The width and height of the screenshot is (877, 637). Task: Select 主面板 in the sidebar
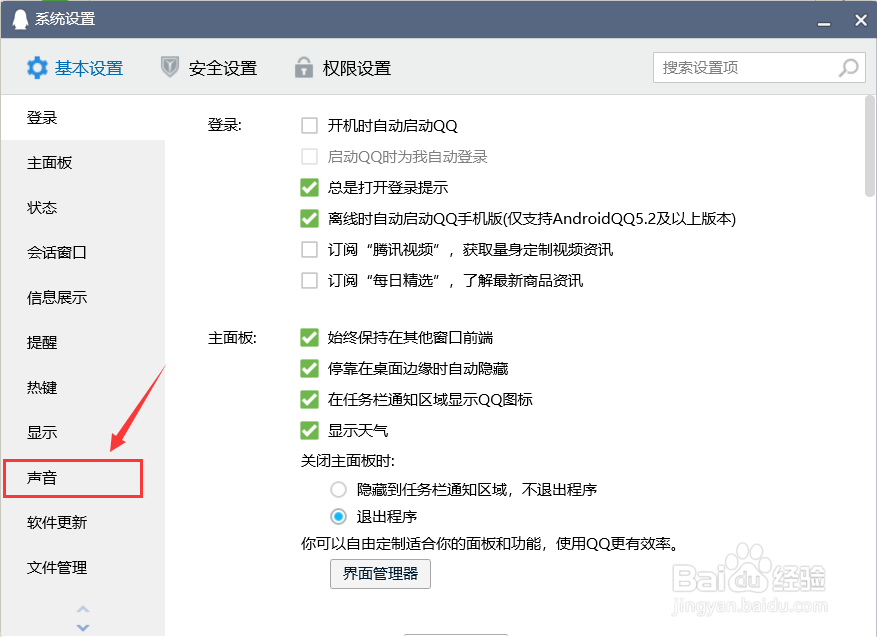[x=83, y=163]
